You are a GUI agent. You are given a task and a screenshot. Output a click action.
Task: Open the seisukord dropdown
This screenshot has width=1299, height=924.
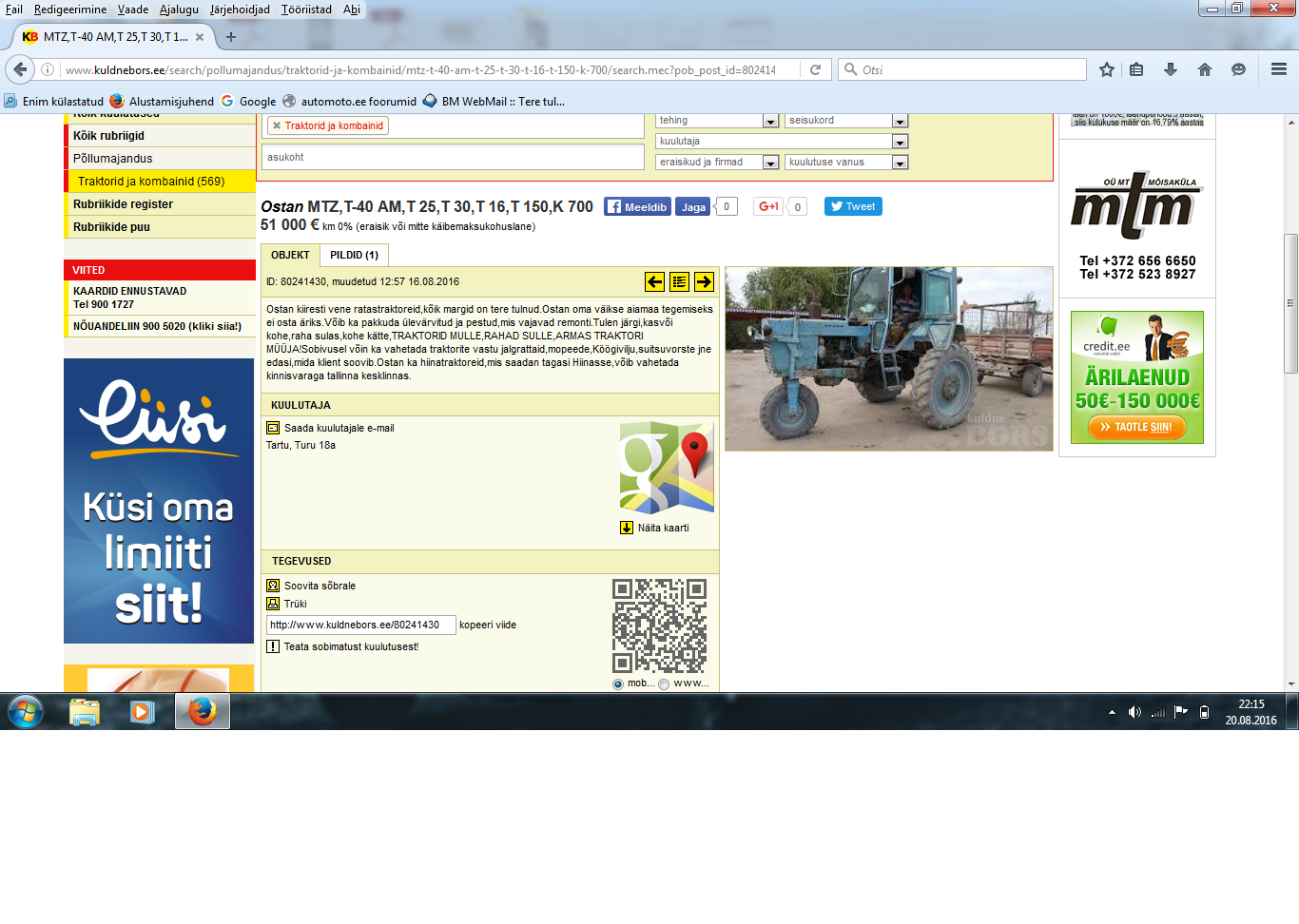click(x=899, y=121)
